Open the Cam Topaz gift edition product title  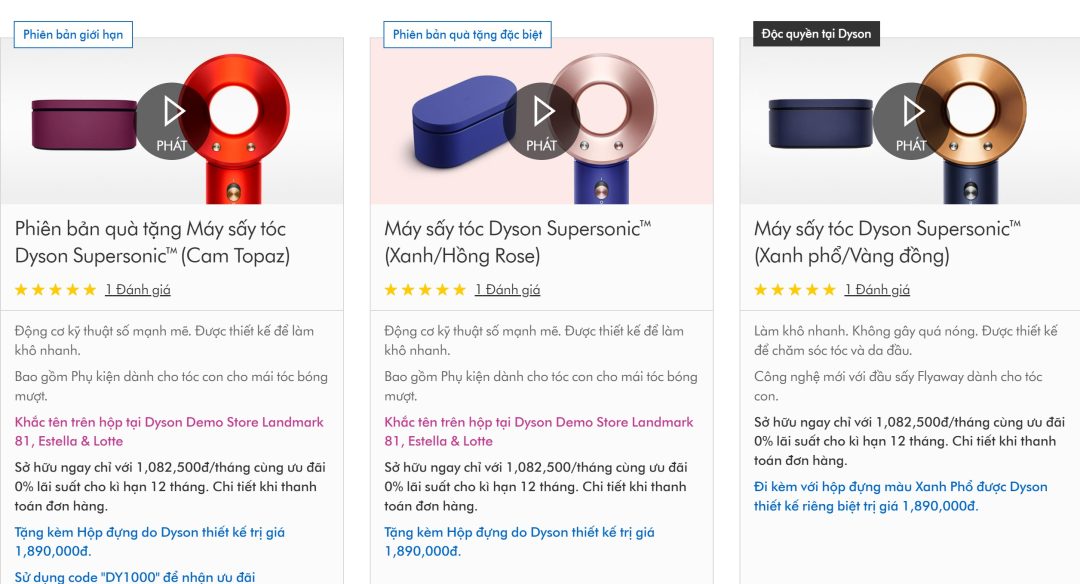click(x=152, y=242)
